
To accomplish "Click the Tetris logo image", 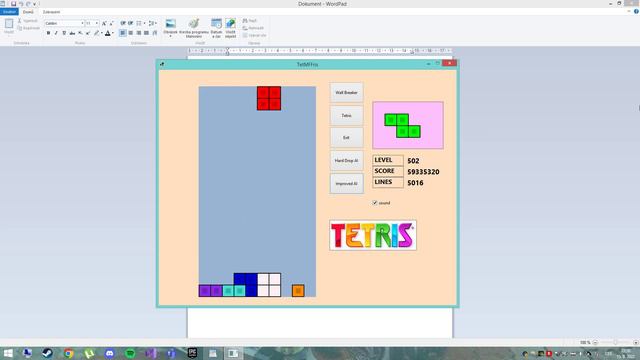I will click(373, 235).
